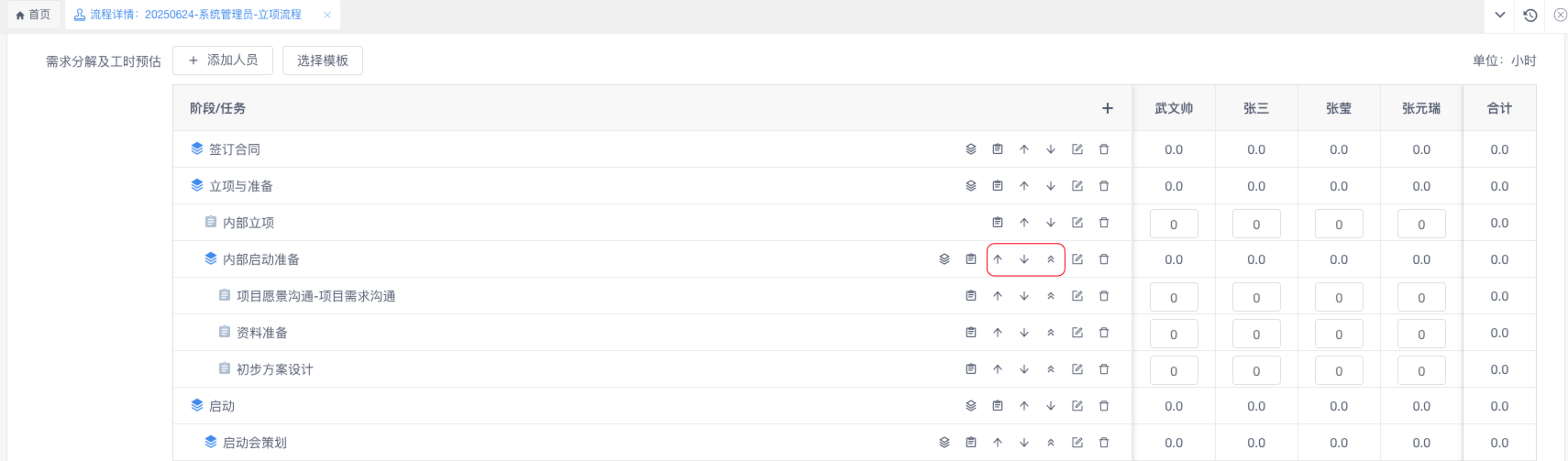
Task: Move 内部立项 task down
Action: (x=1051, y=223)
